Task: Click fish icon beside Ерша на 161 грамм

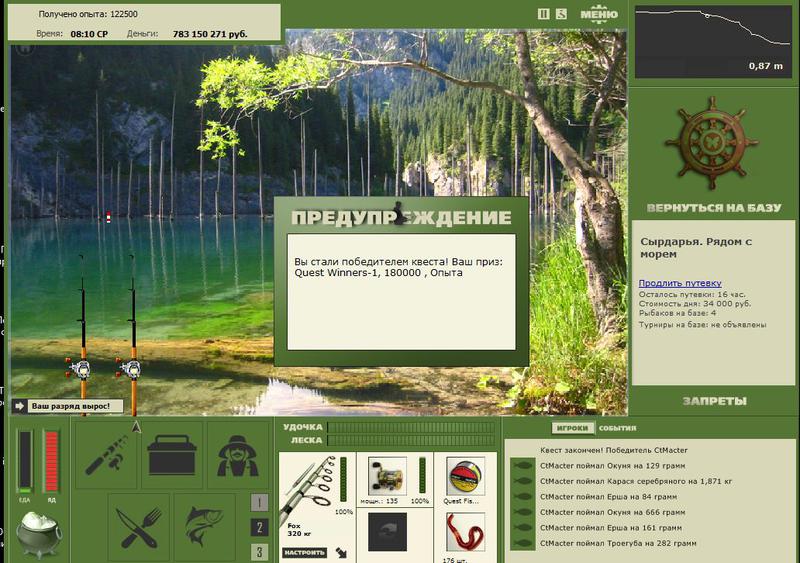Action: (x=523, y=528)
